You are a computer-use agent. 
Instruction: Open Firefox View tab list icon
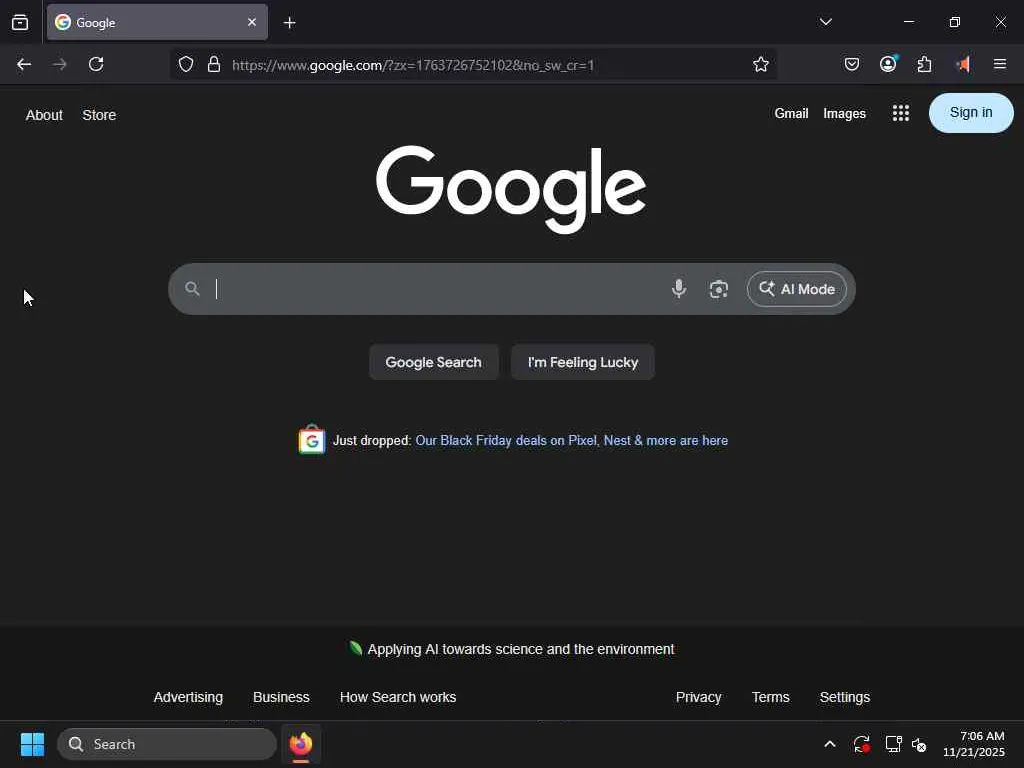point(20,23)
